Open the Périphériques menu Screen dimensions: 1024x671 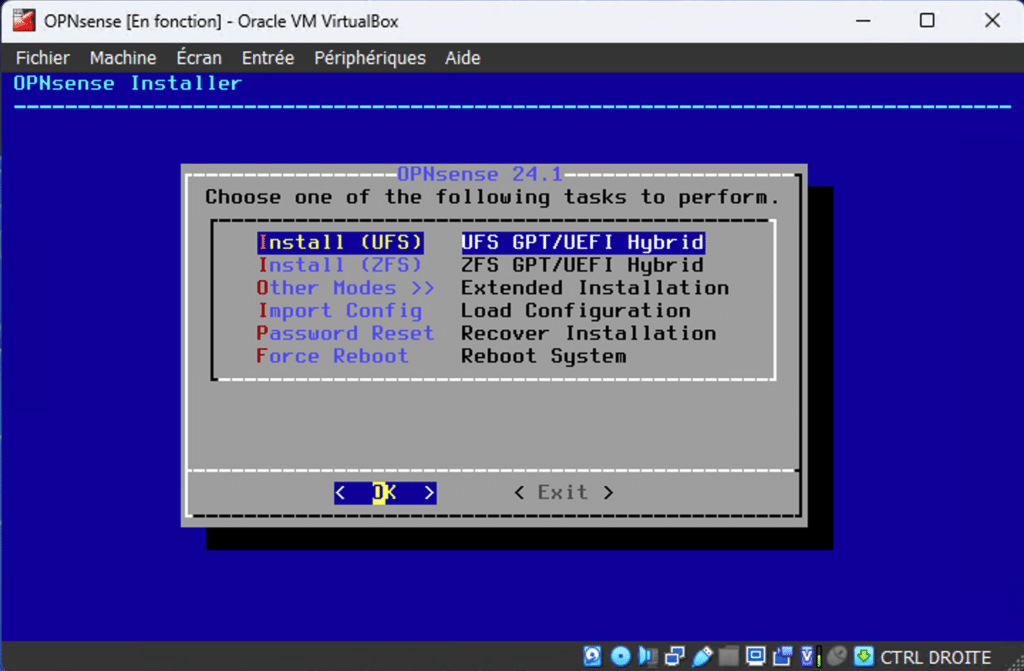click(370, 57)
